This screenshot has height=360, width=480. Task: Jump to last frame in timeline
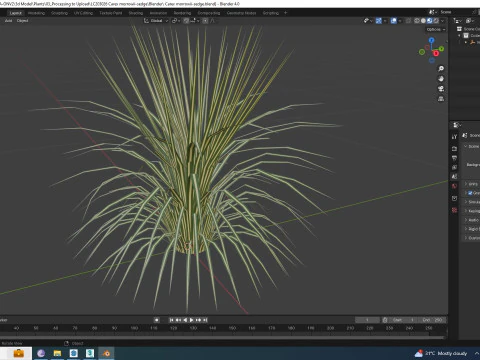205,320
